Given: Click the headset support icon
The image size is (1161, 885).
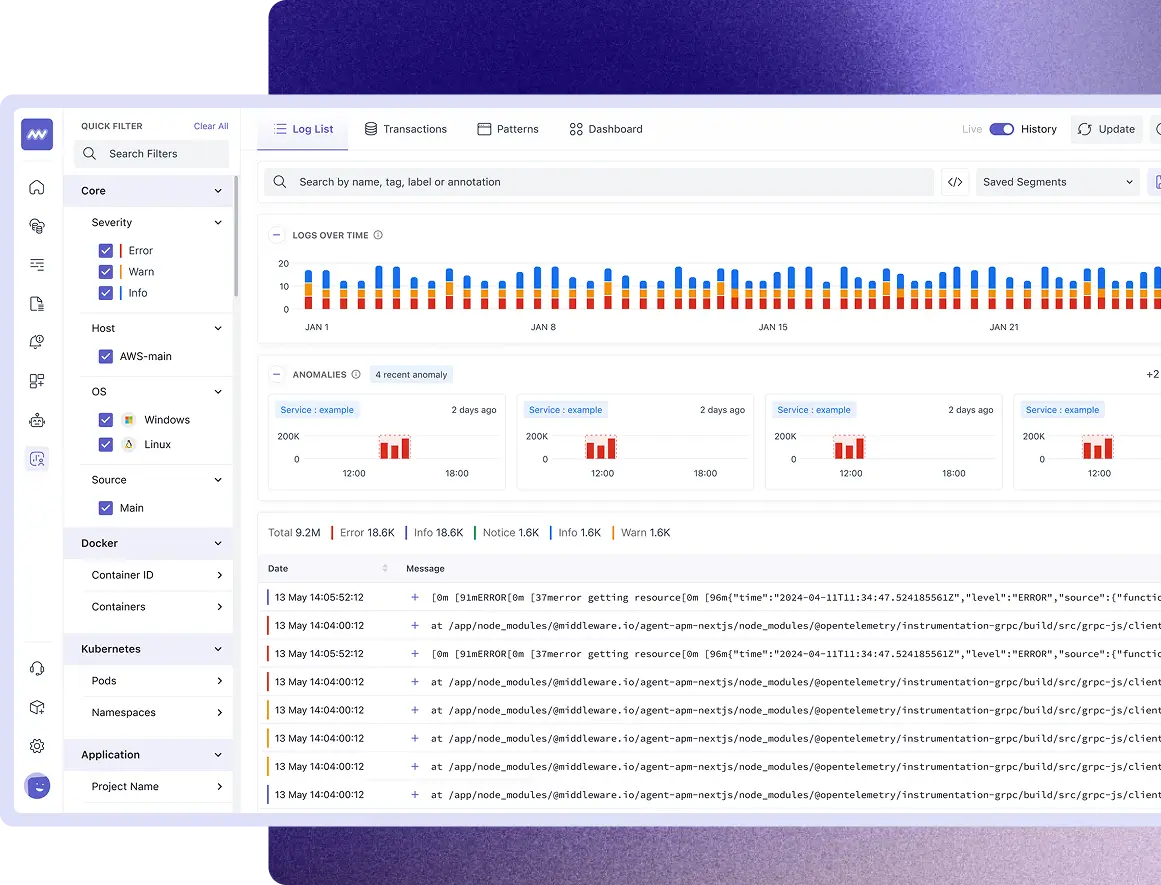Looking at the screenshot, I should coord(37,669).
